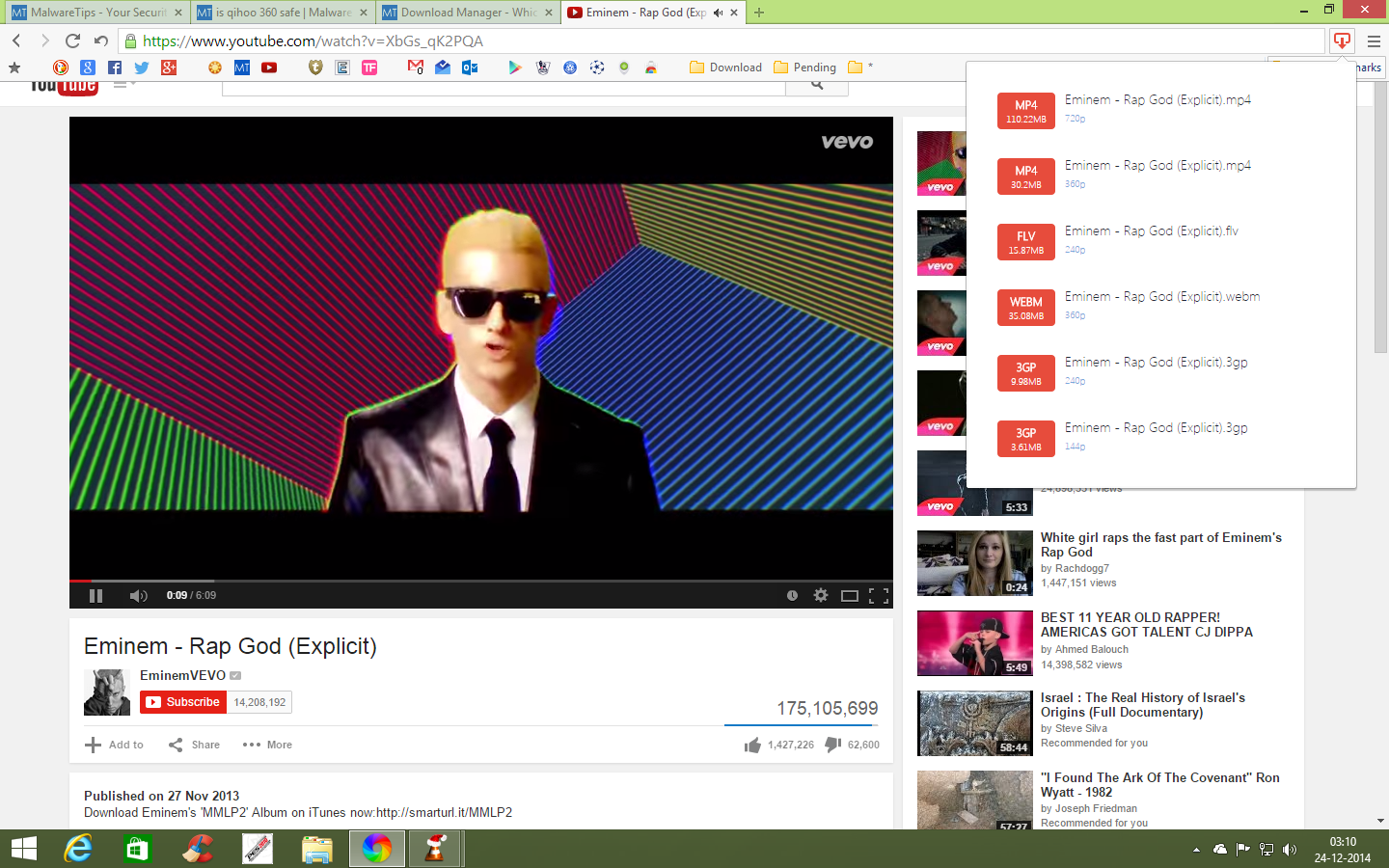Open the smarturl.it/MMLP2 link

444,812
